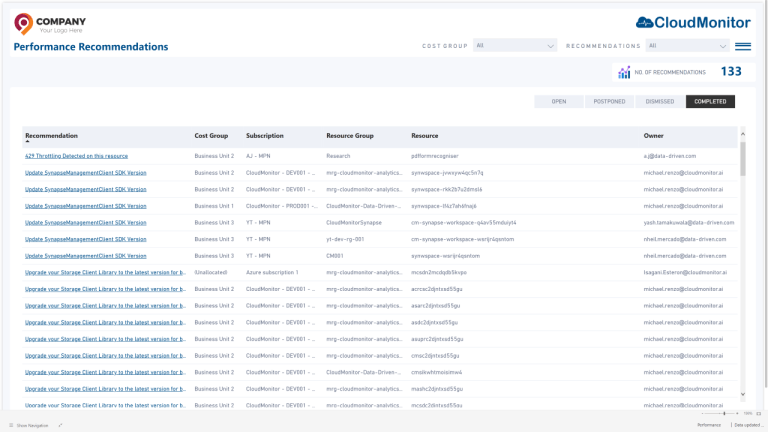Open Update SynapseManagementClient link in yt-dev-rg-001 row
This screenshot has width=768, height=432.
(86, 239)
